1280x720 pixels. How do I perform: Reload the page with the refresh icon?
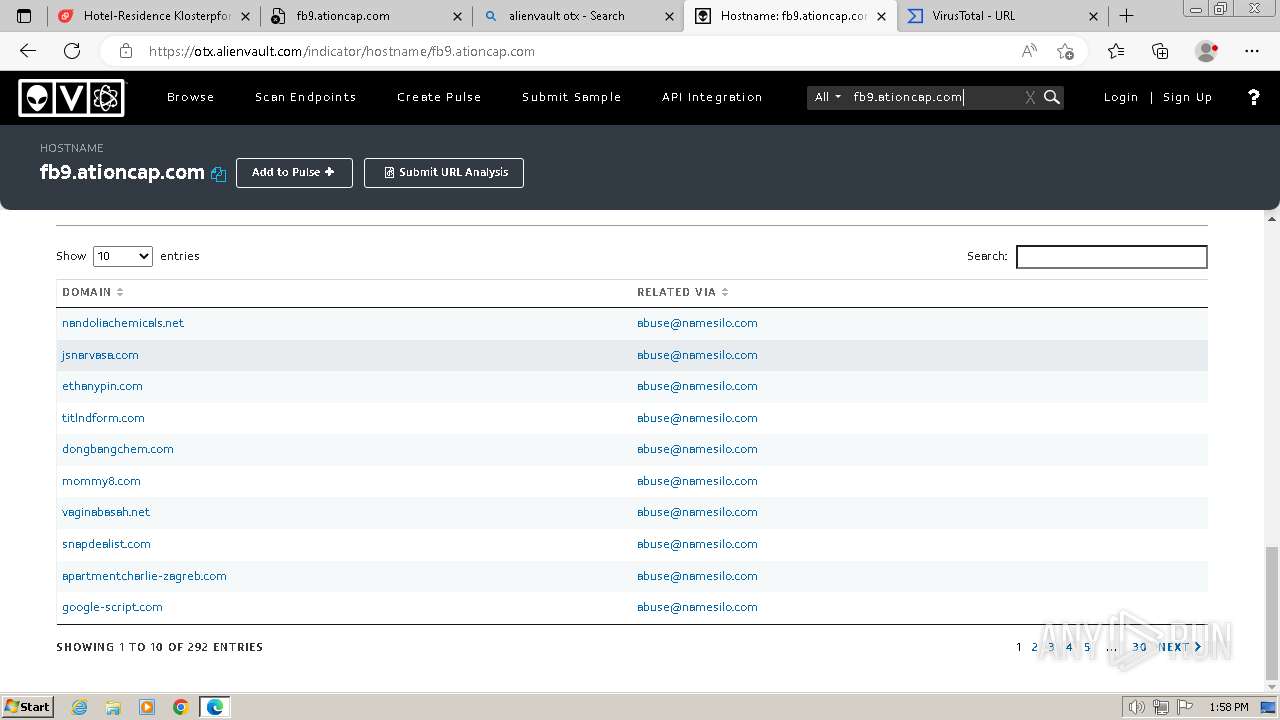[x=72, y=51]
